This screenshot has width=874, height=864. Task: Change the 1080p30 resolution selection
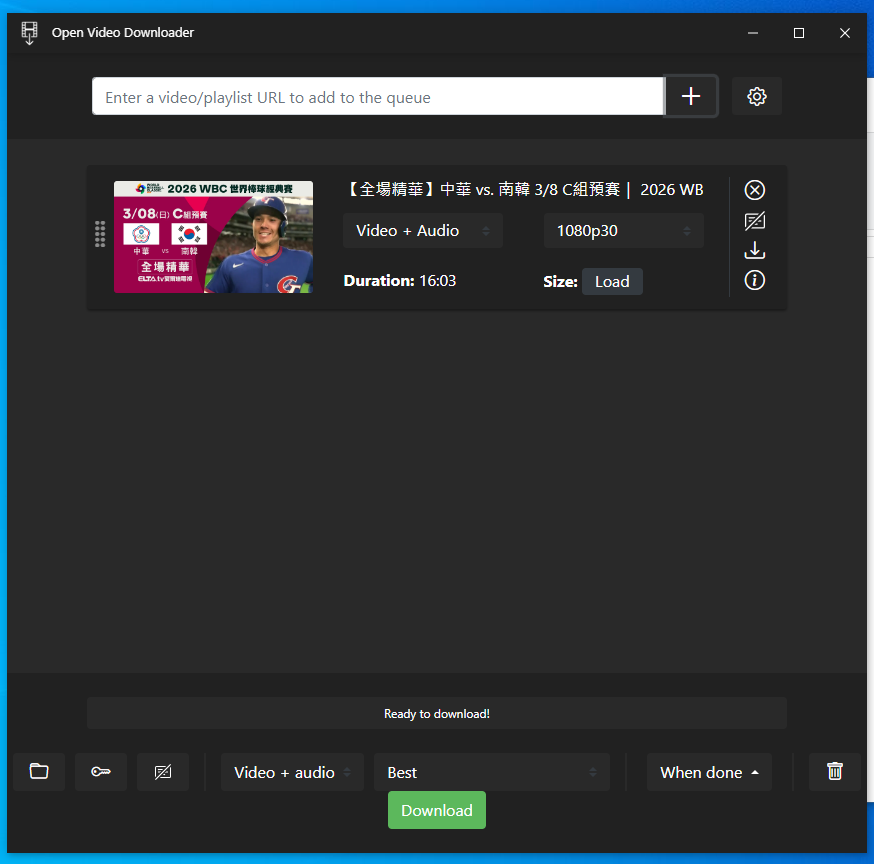pos(623,230)
